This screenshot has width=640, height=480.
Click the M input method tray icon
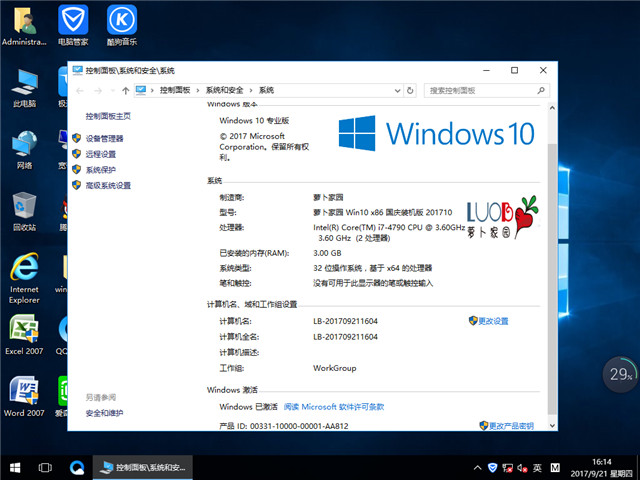[555, 468]
